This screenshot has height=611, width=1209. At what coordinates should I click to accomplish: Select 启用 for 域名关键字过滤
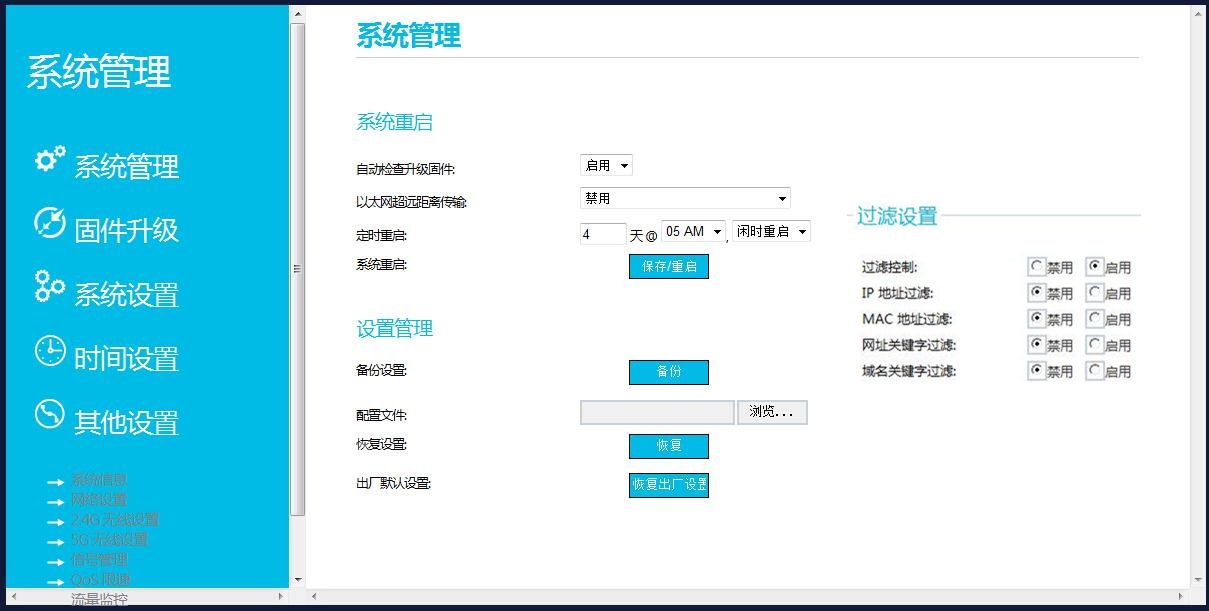pyautogui.click(x=1094, y=371)
